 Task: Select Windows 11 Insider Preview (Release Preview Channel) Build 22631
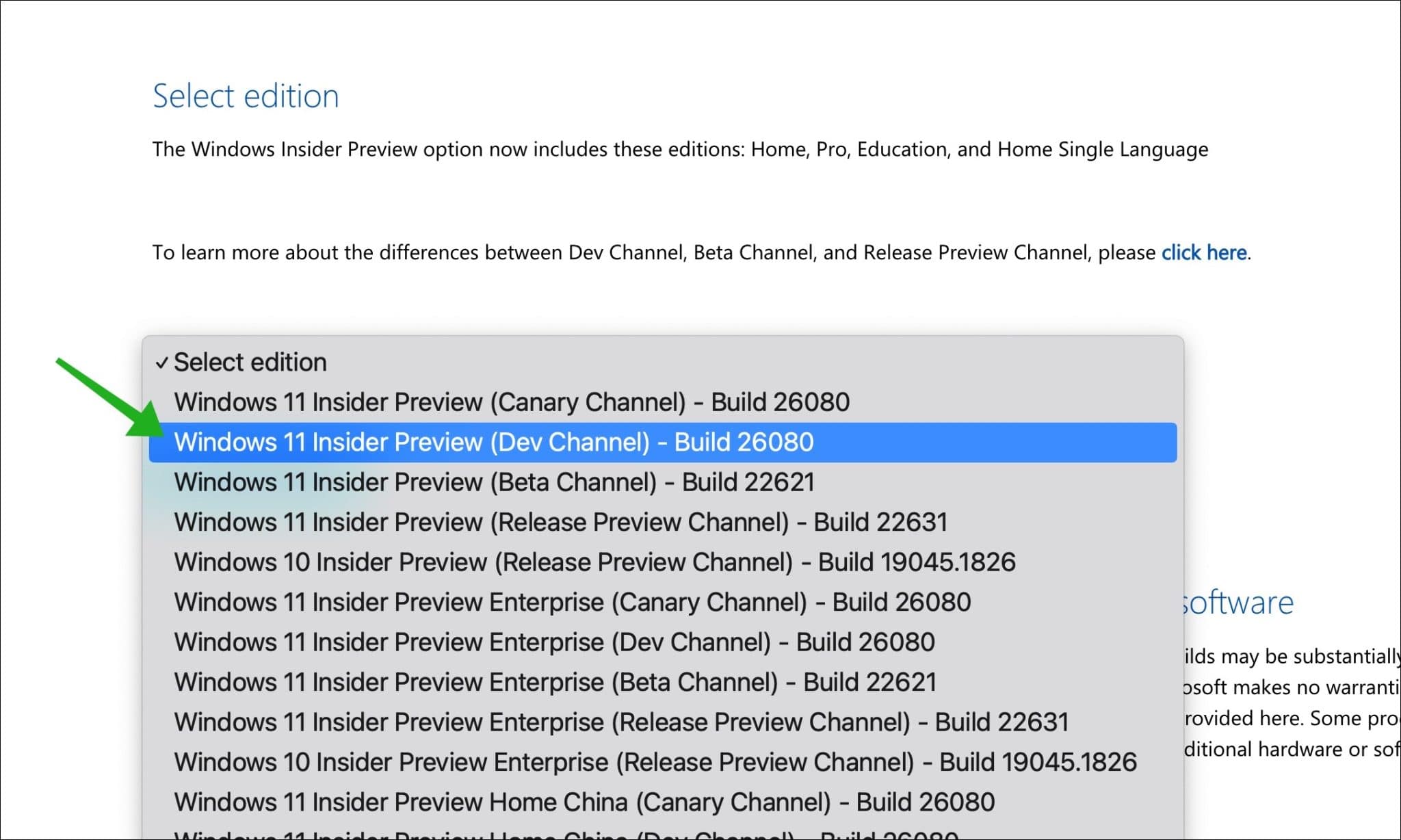(x=662, y=522)
